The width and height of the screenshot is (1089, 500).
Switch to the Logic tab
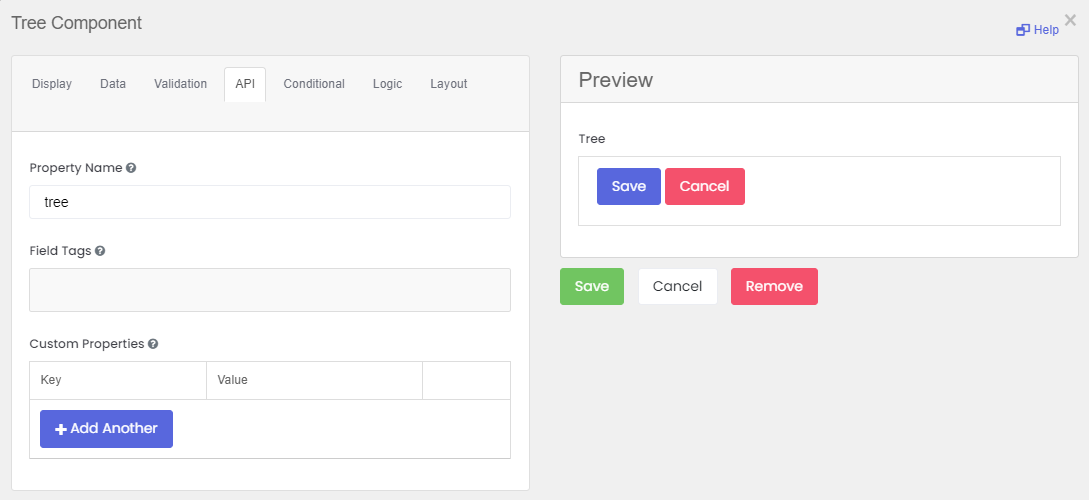(x=388, y=84)
